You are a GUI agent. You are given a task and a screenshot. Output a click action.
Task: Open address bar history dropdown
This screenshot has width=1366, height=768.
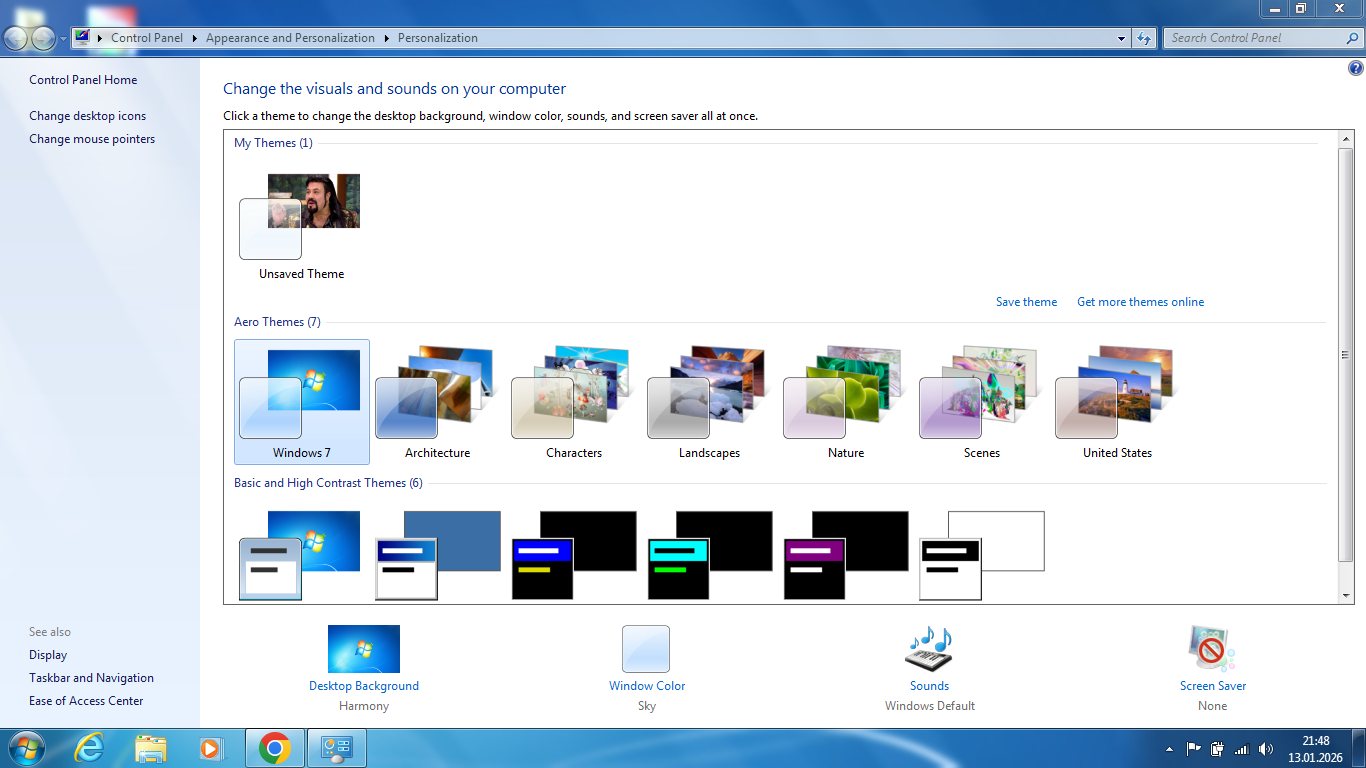tap(1121, 38)
